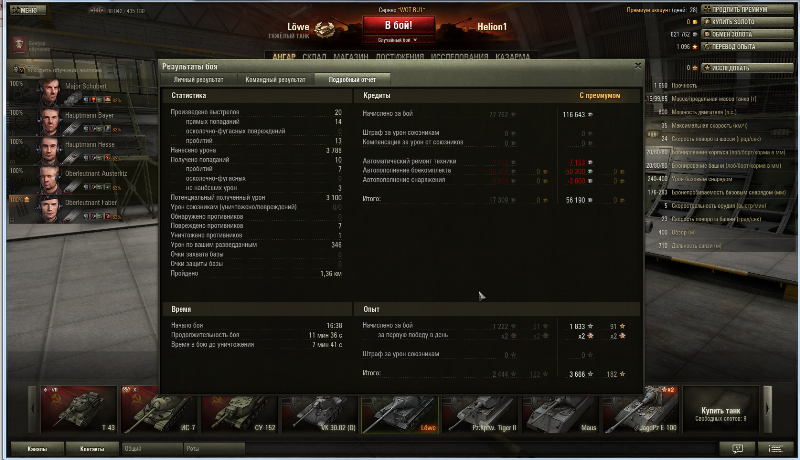The width and height of the screenshot is (800, 460).
Task: Select crew member Major Schubert portrait
Action: [49, 92]
